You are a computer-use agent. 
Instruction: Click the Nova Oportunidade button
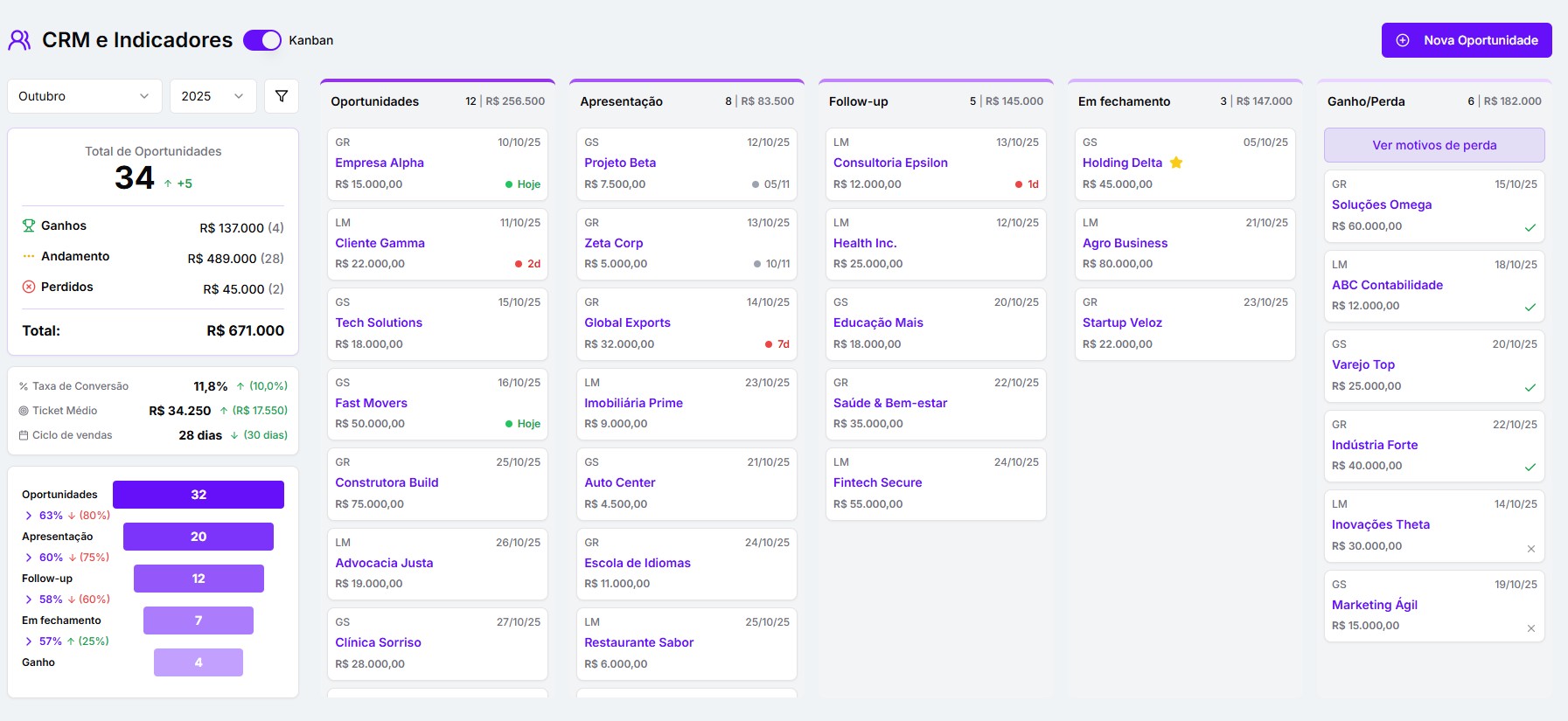coord(1467,40)
